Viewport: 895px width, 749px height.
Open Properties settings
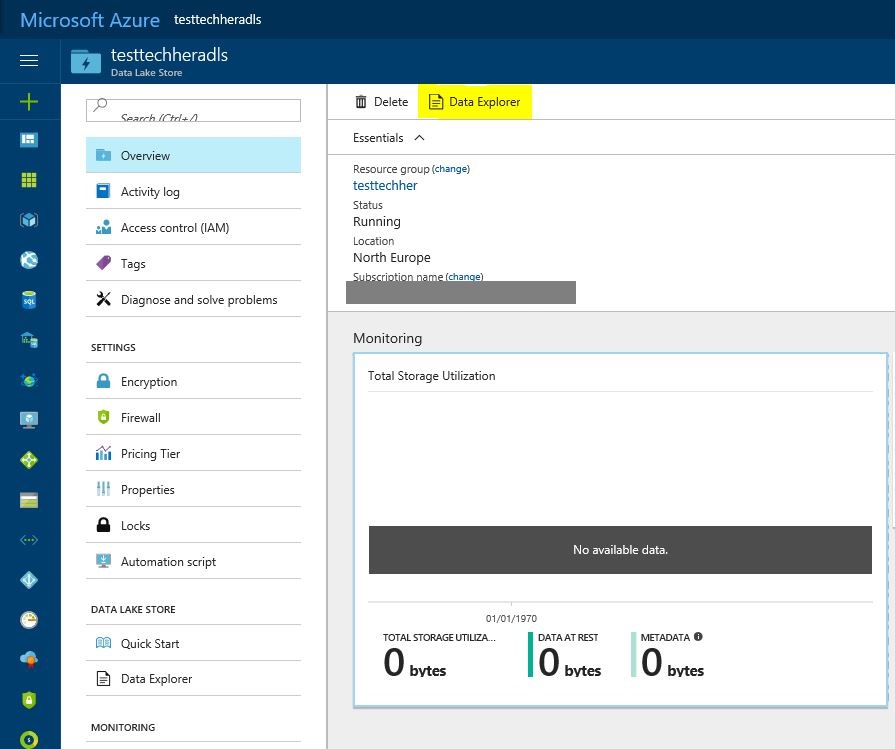193,489
